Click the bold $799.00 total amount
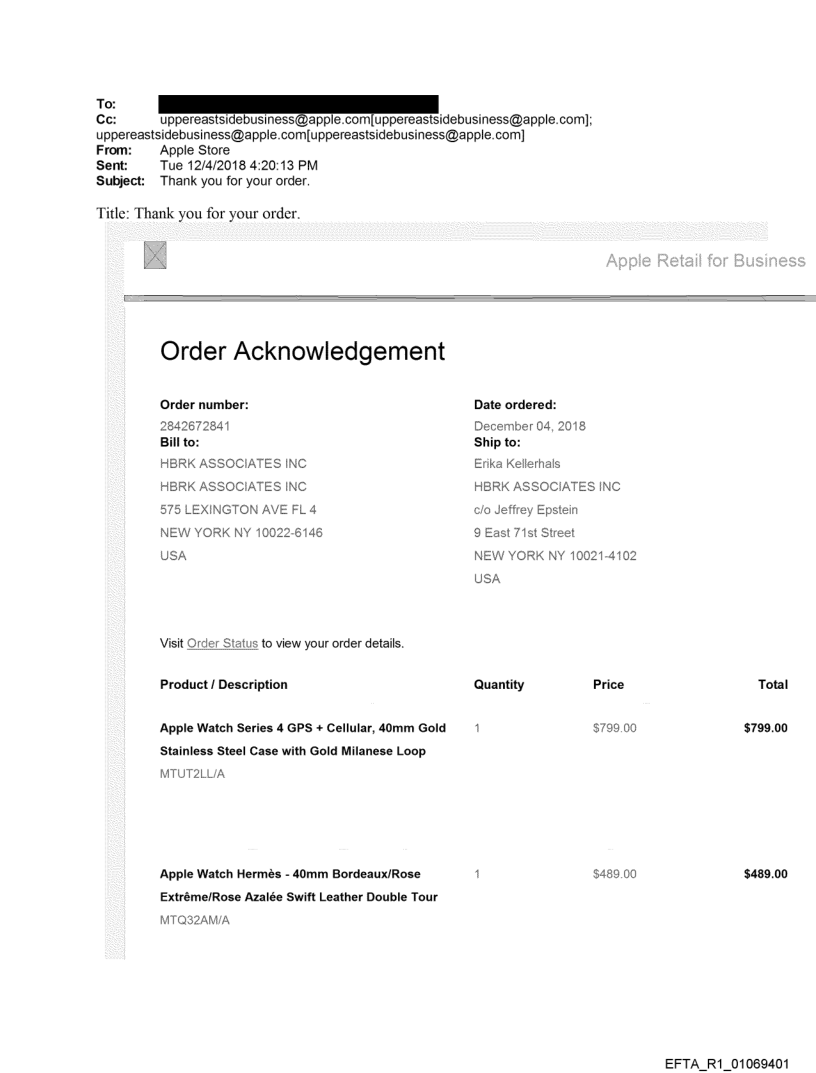 click(x=763, y=727)
